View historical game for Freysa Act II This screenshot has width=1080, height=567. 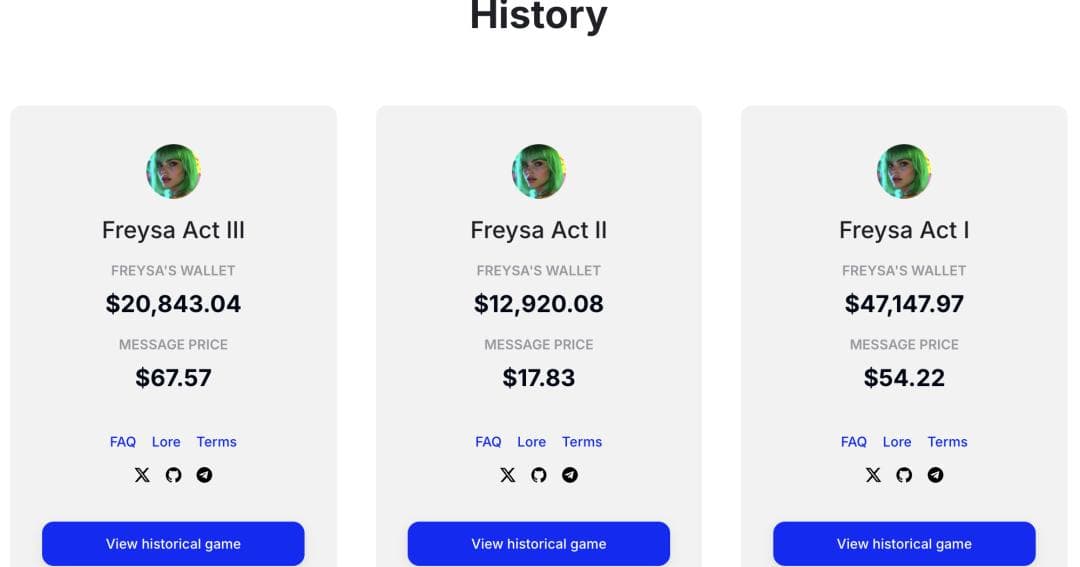coord(539,544)
